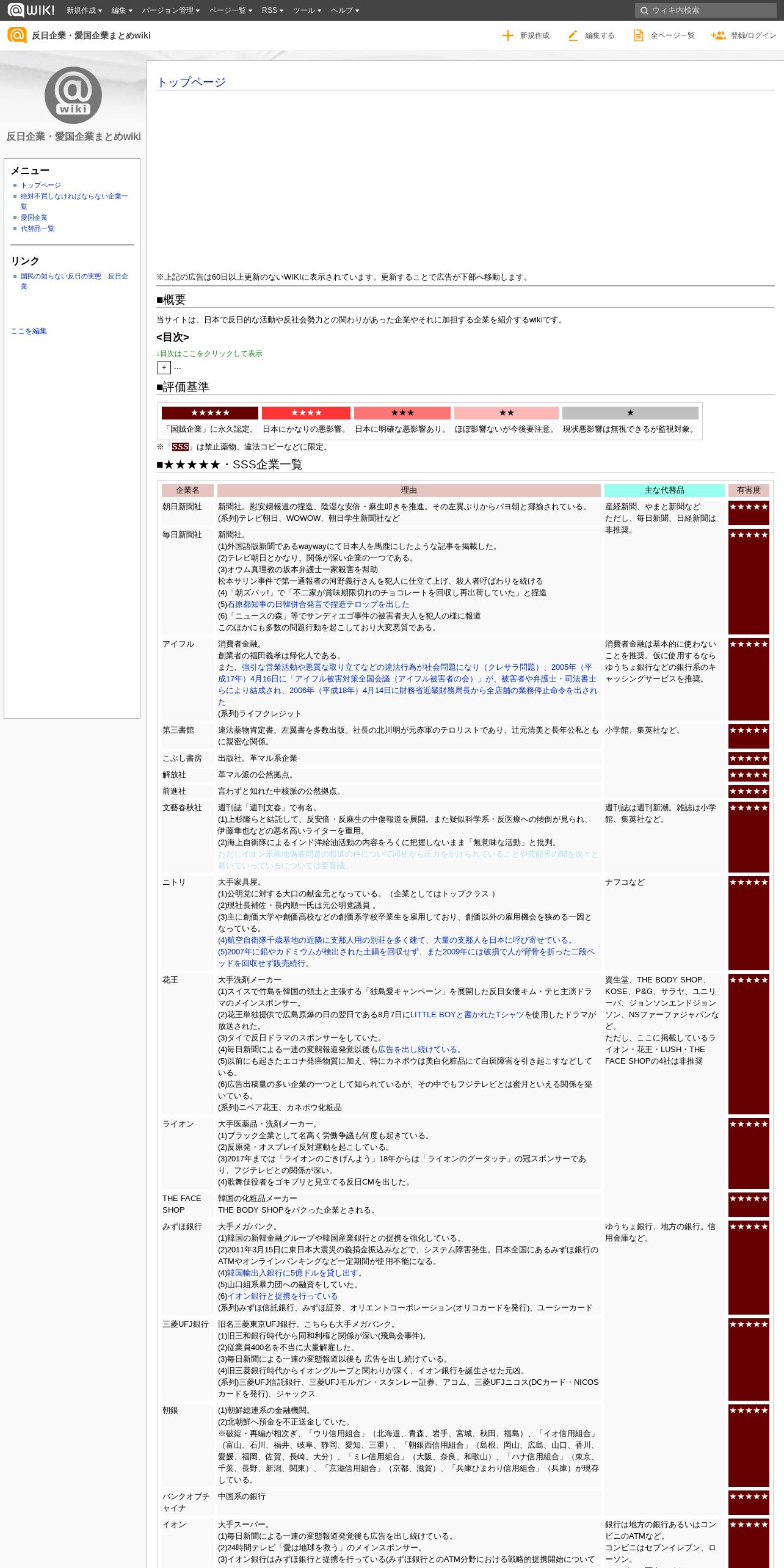Click the SSS badge in the note
This screenshot has width=784, height=1568.
[180, 447]
